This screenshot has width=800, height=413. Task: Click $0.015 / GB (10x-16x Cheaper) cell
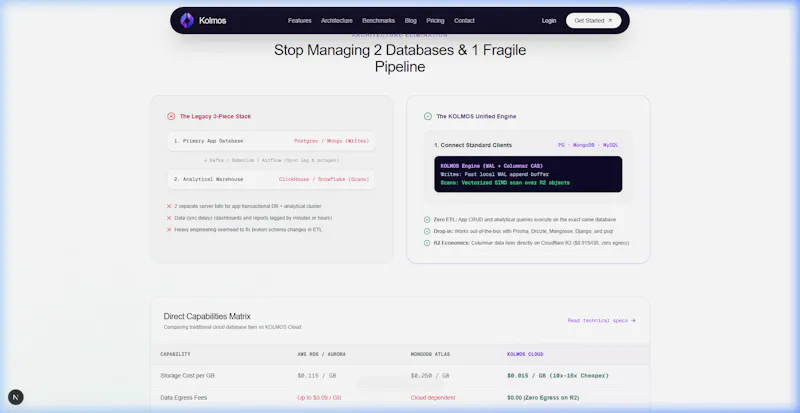tap(558, 376)
